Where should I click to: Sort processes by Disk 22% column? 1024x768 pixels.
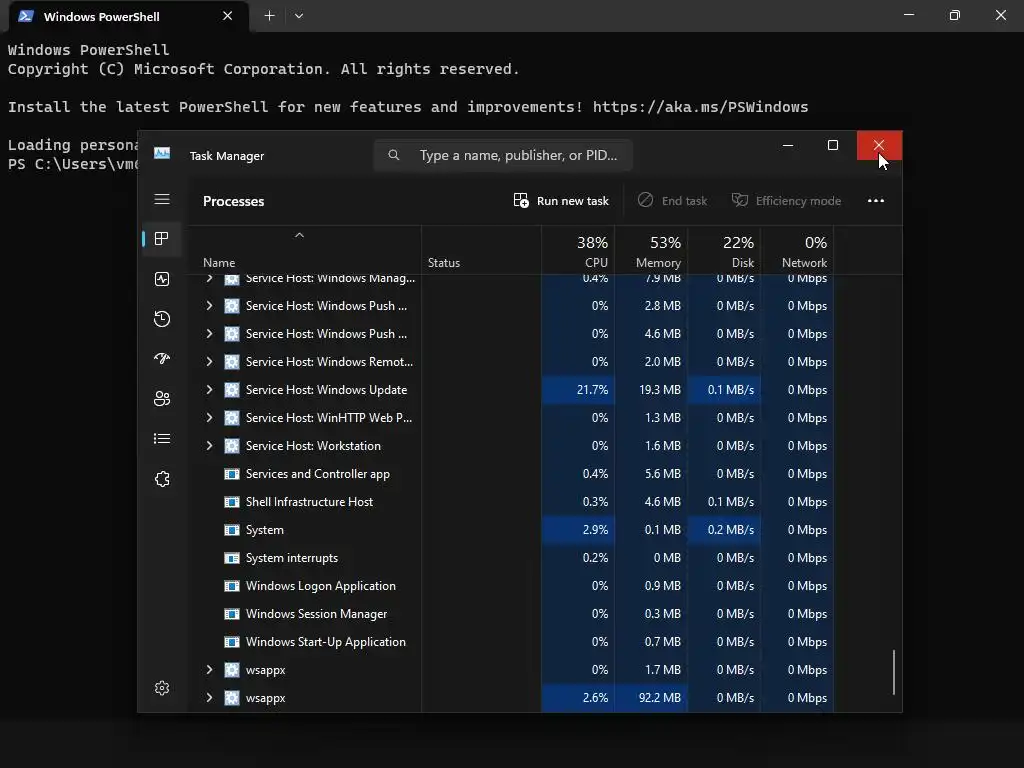pos(724,250)
